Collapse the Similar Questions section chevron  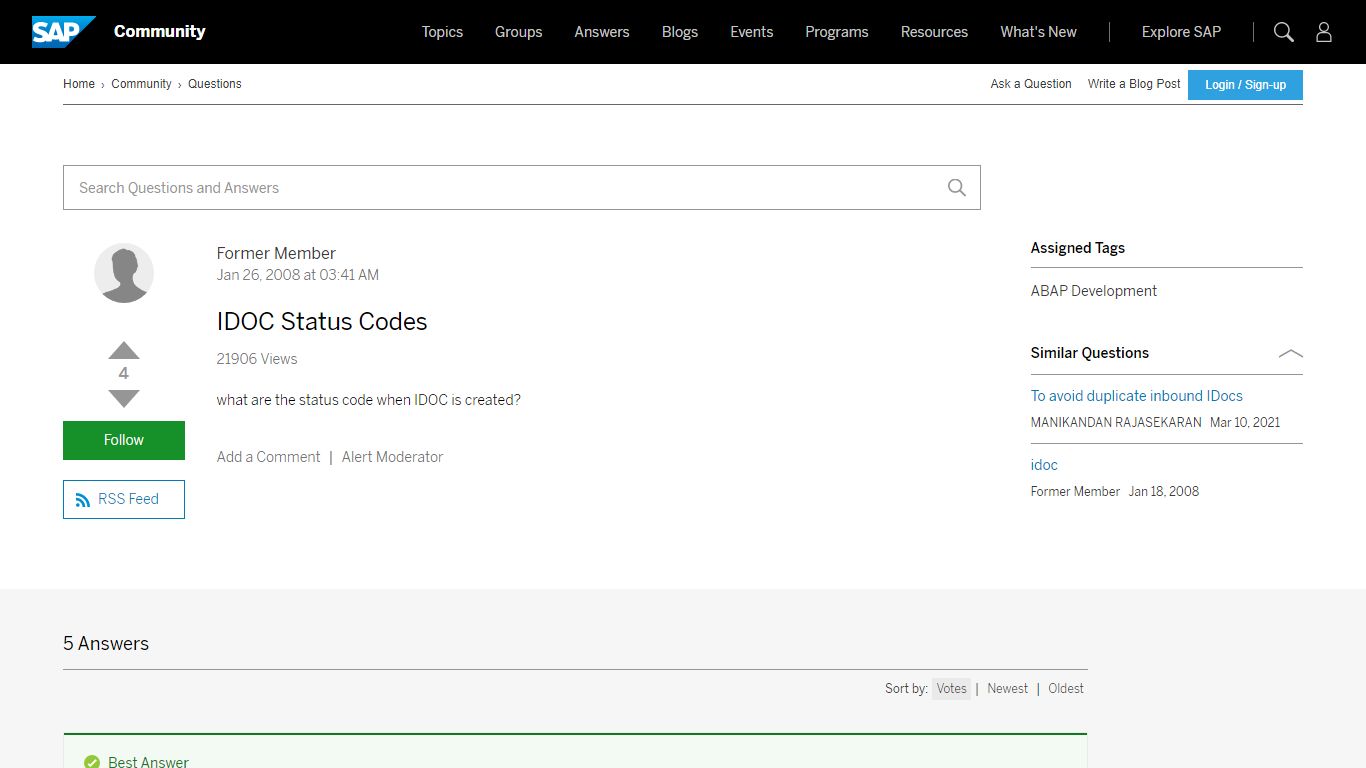click(1291, 353)
